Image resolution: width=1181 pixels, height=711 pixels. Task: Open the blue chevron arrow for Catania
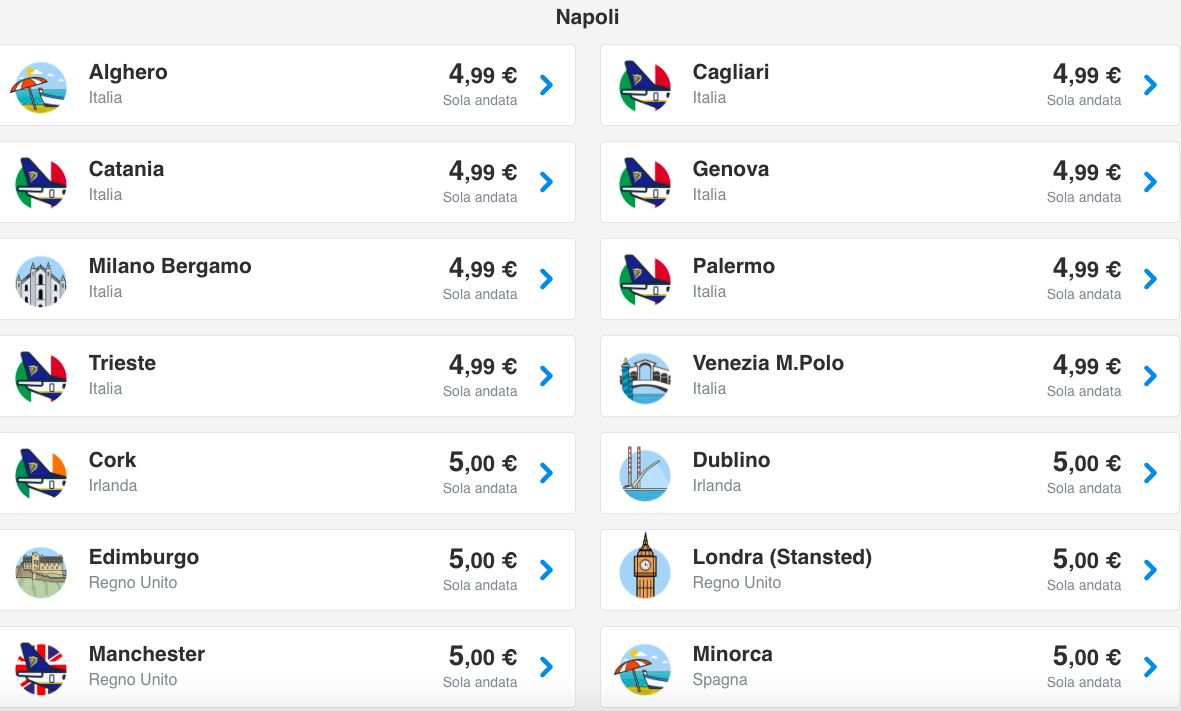coord(547,182)
